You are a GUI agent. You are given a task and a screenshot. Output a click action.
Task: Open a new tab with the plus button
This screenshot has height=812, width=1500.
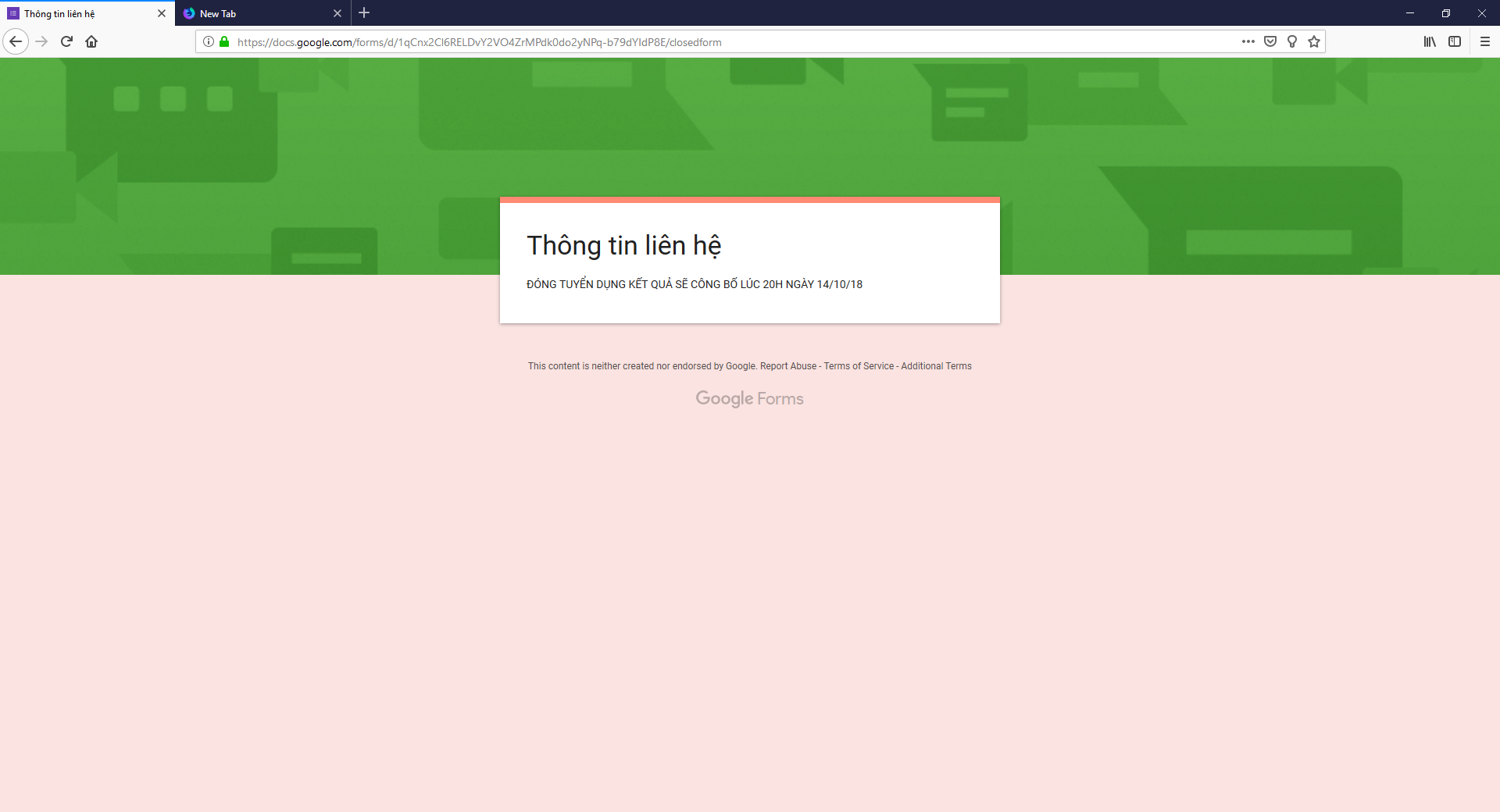coord(364,12)
